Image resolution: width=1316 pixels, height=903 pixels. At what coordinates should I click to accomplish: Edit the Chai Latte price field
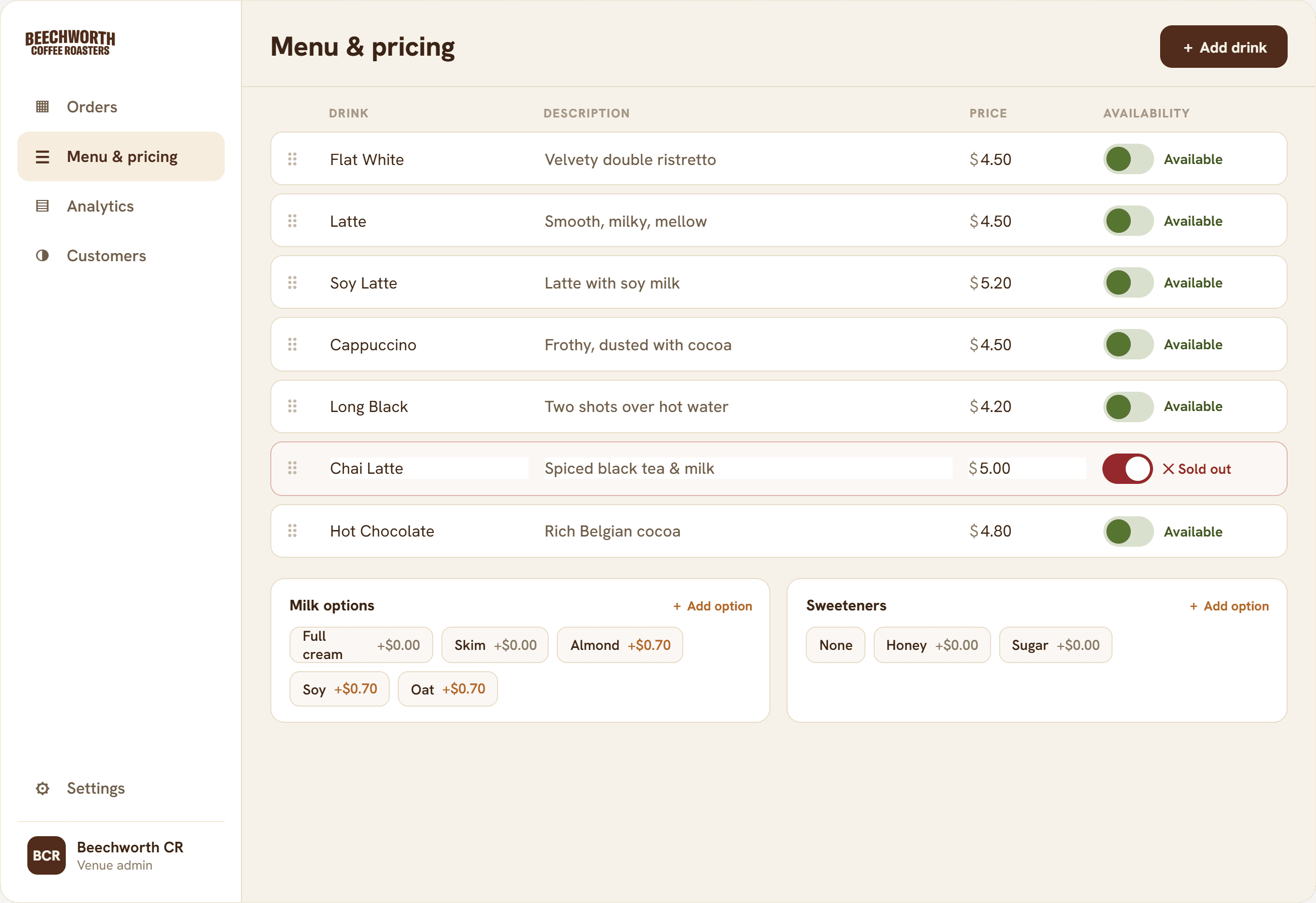tap(1026, 468)
